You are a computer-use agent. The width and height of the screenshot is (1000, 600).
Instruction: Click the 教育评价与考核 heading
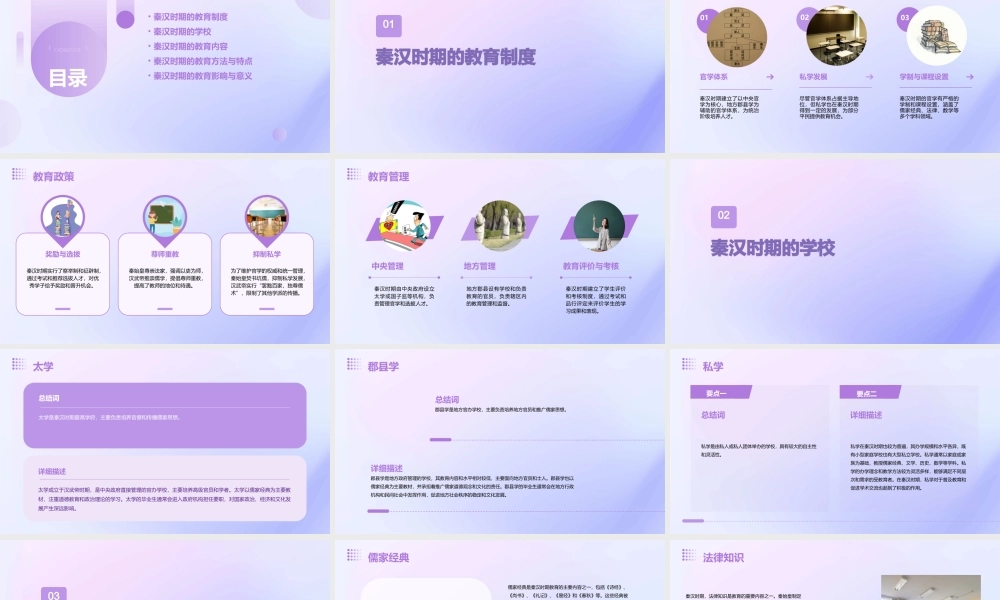click(x=591, y=266)
